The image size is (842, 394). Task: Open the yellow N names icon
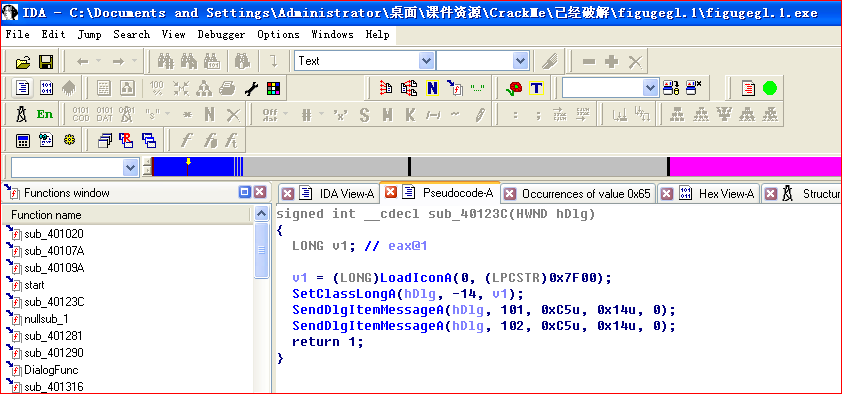432,88
